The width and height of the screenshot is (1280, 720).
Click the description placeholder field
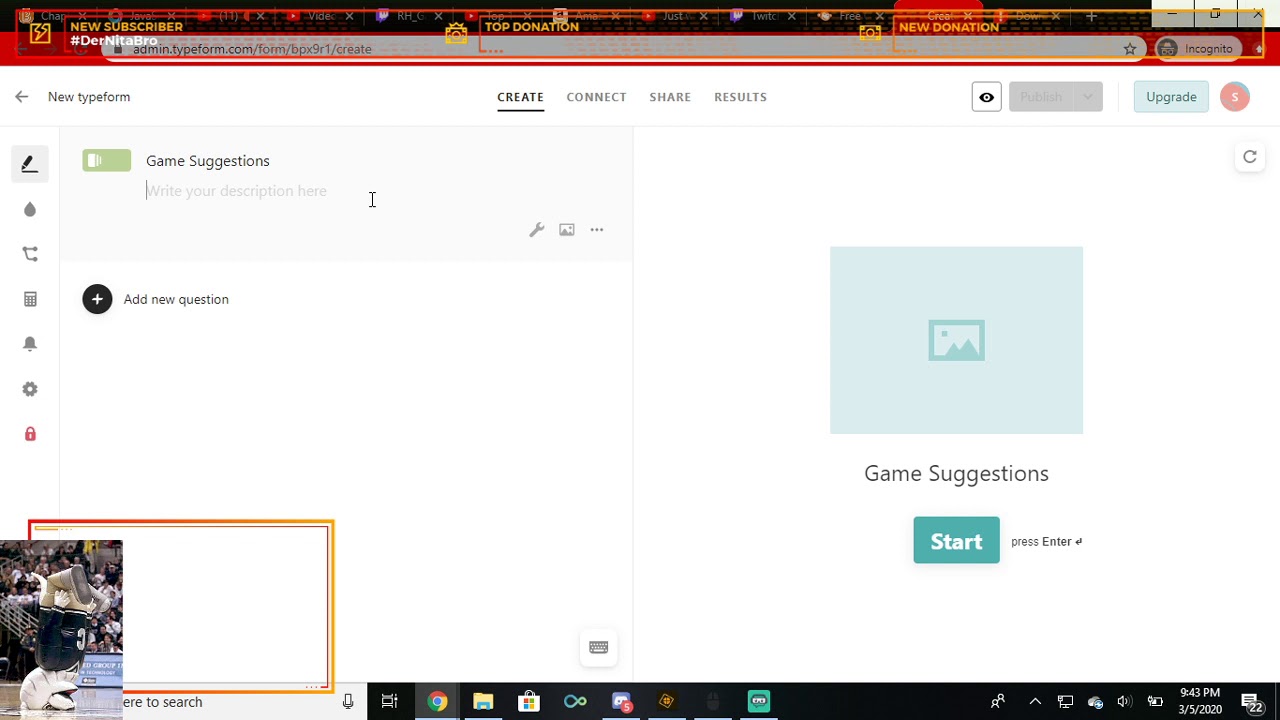(x=236, y=191)
